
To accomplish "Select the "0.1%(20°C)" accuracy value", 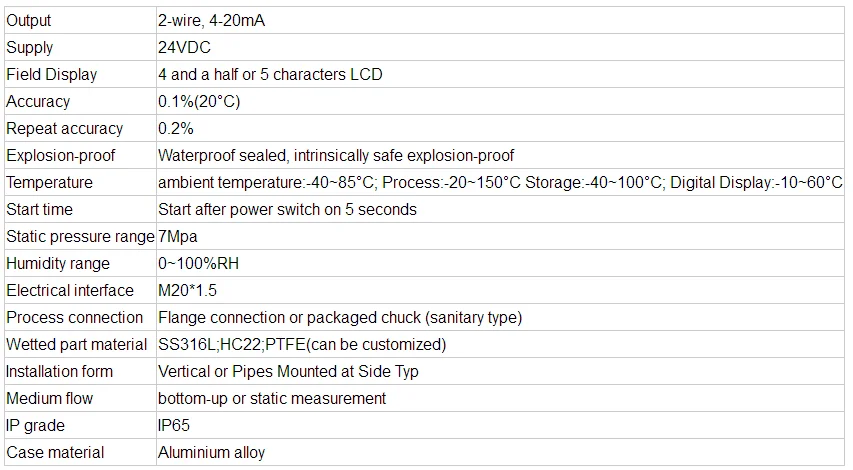I will 199,101.
